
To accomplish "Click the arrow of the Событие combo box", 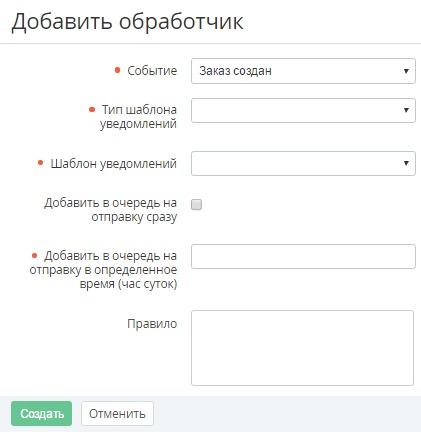I will tap(406, 71).
